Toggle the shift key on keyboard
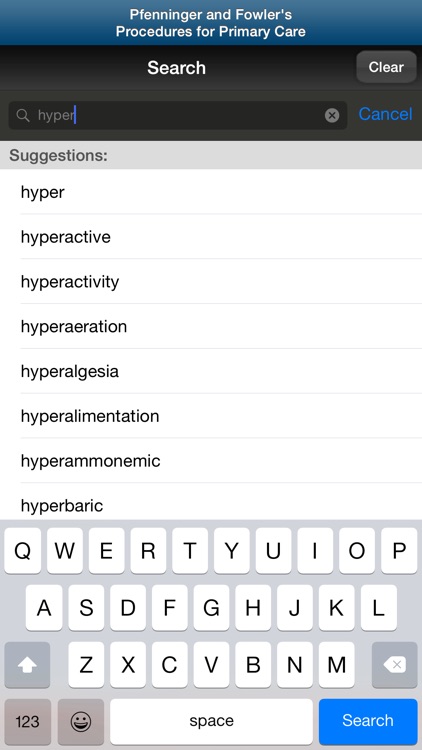Image resolution: width=422 pixels, height=750 pixels. coord(27,664)
